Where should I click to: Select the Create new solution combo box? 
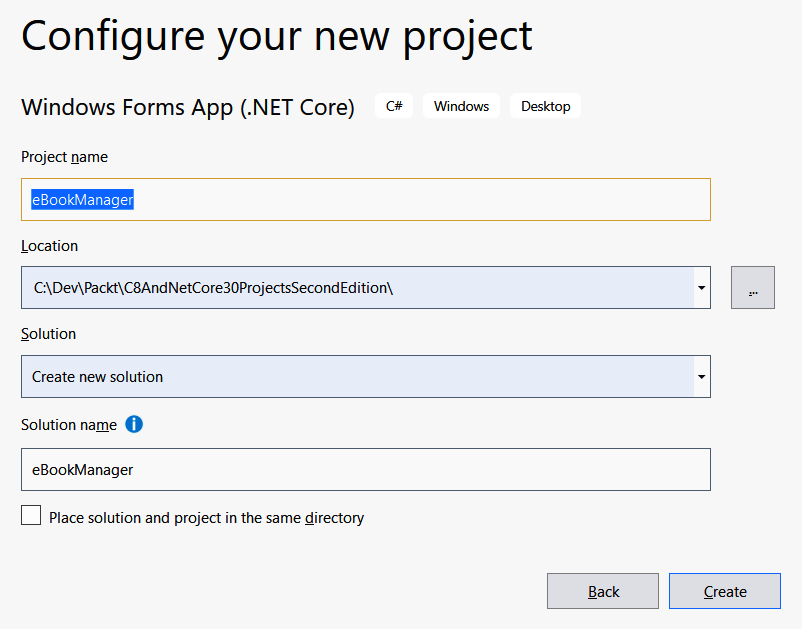[366, 376]
